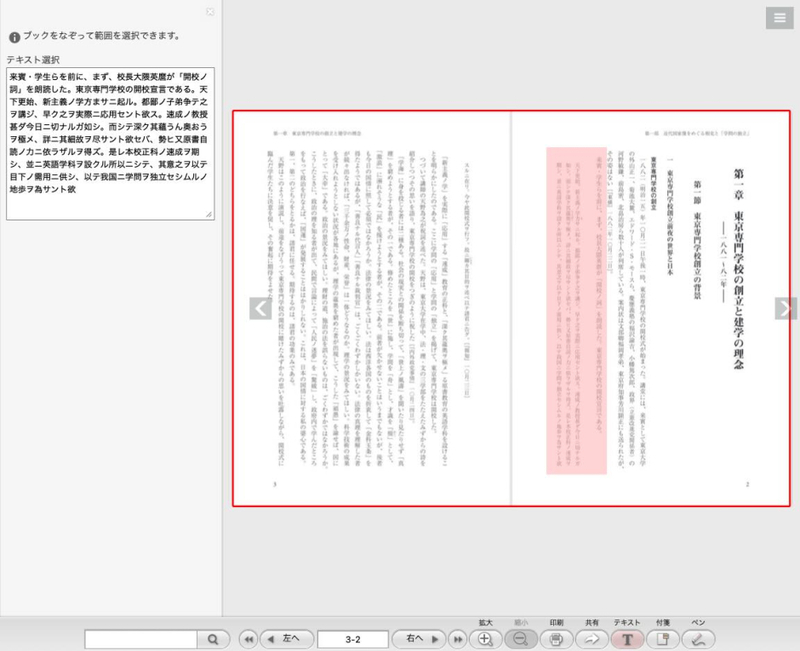800x651 pixels.
Task: Click inside the search text field
Action: 140,638
